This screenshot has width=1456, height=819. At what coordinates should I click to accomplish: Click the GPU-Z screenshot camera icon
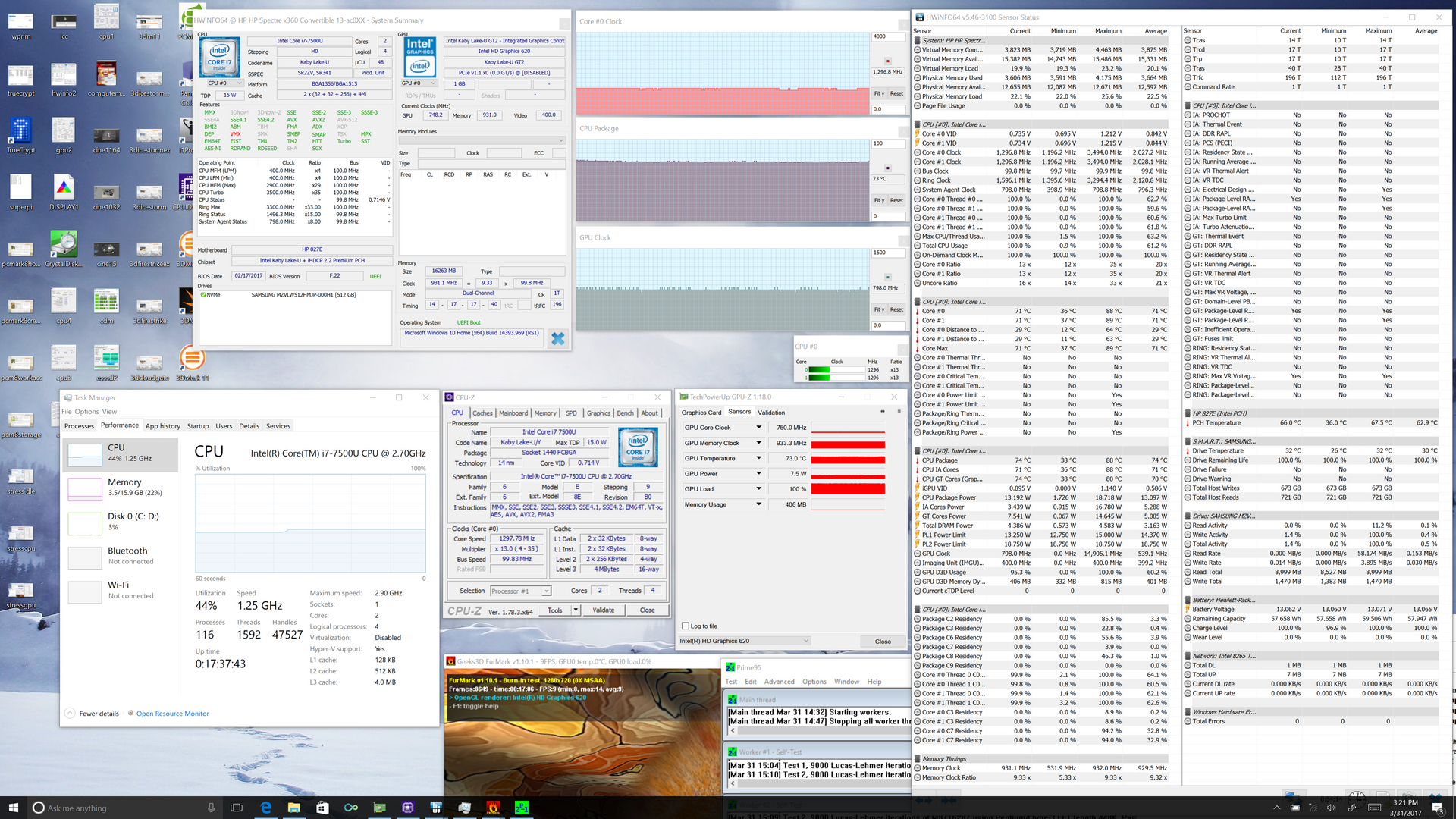click(882, 412)
